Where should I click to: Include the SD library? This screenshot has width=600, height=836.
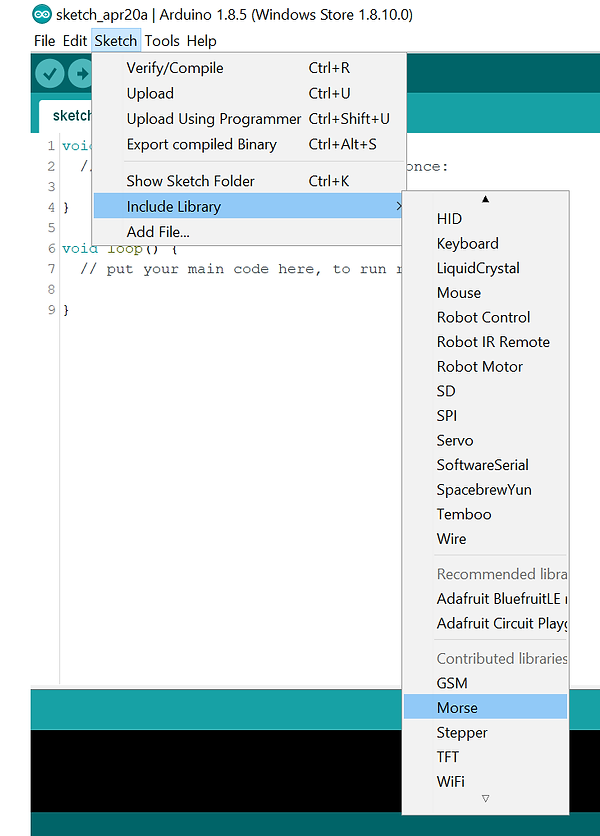click(x=485, y=391)
